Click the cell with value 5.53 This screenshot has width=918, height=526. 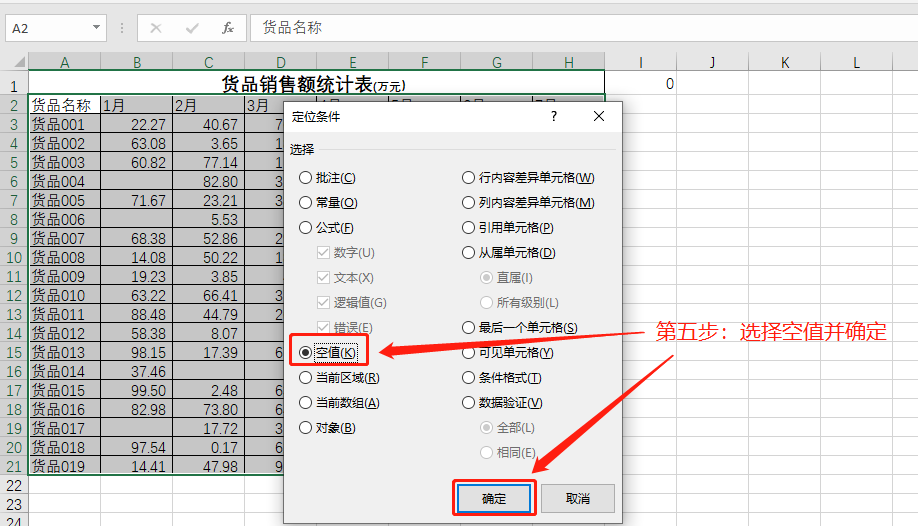[208, 219]
